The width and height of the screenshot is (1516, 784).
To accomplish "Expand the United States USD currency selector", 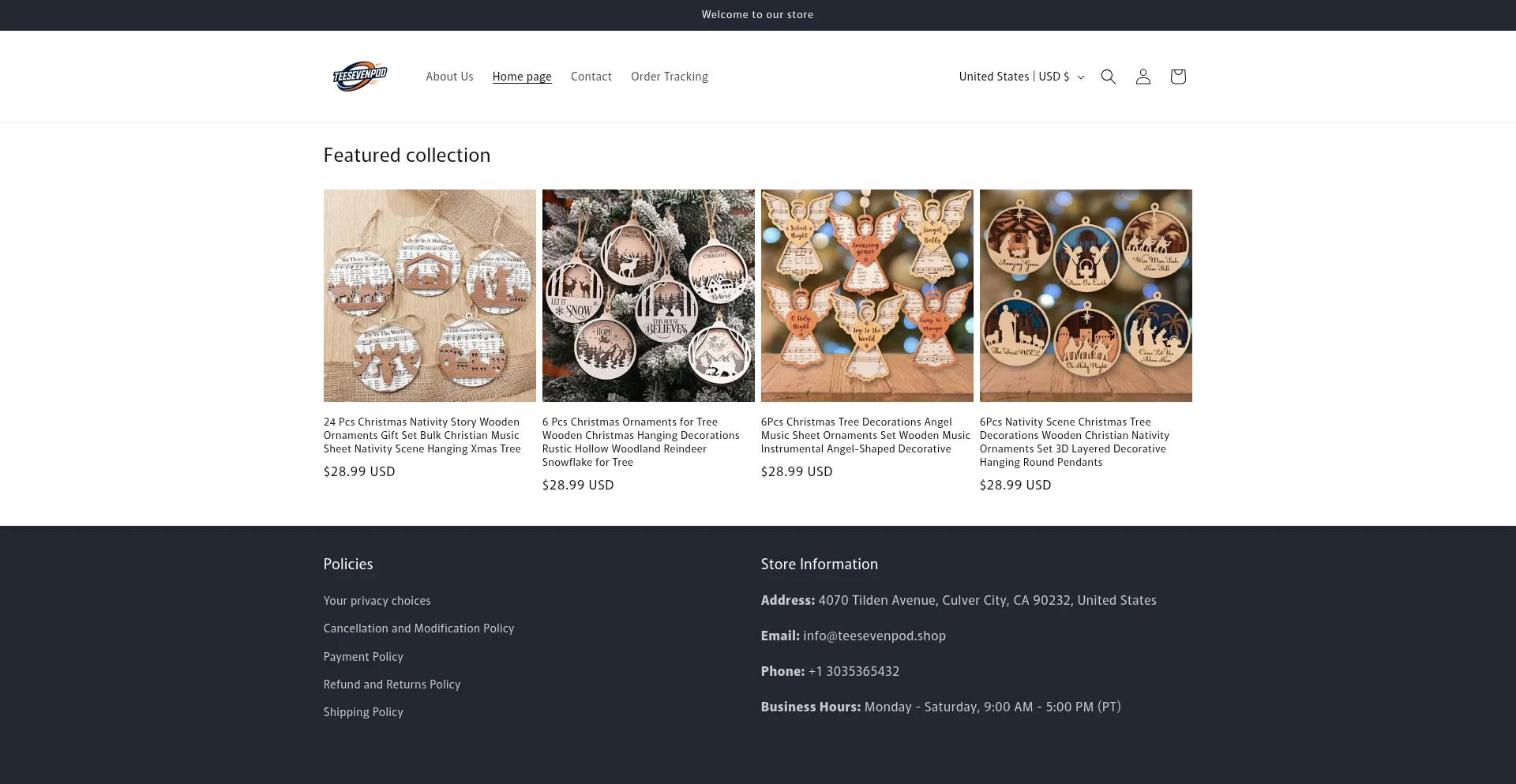I will [1022, 77].
